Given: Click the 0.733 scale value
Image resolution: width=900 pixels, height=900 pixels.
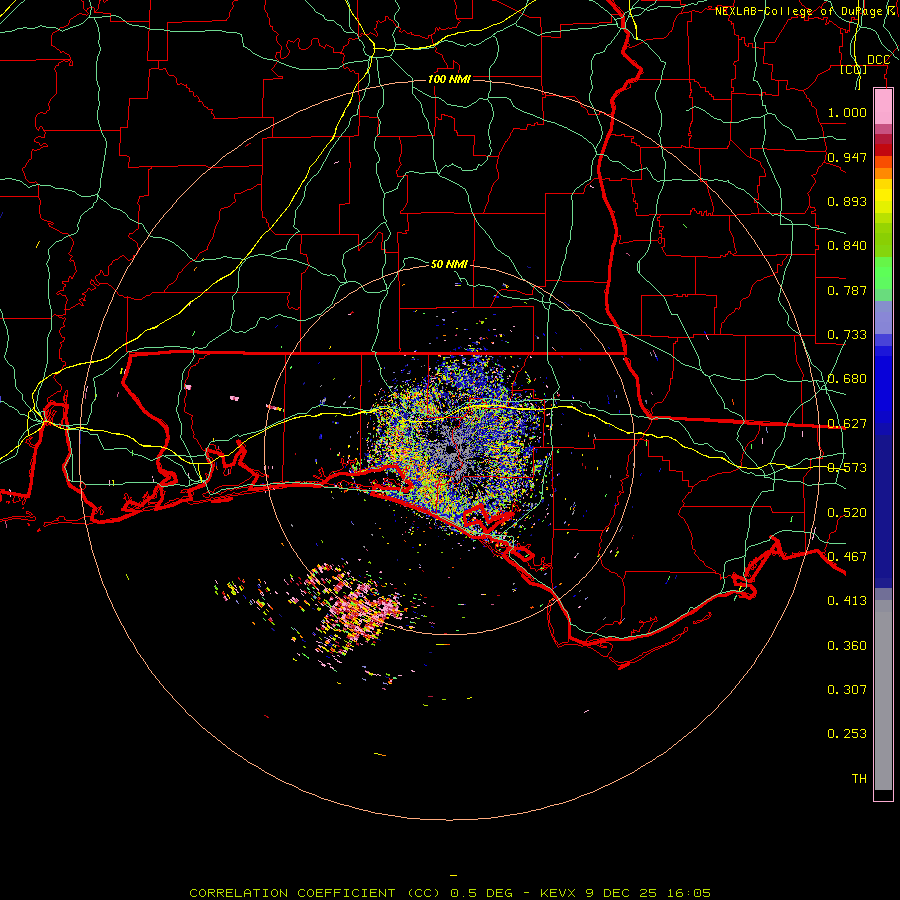Looking at the screenshot, I should click(x=847, y=335).
